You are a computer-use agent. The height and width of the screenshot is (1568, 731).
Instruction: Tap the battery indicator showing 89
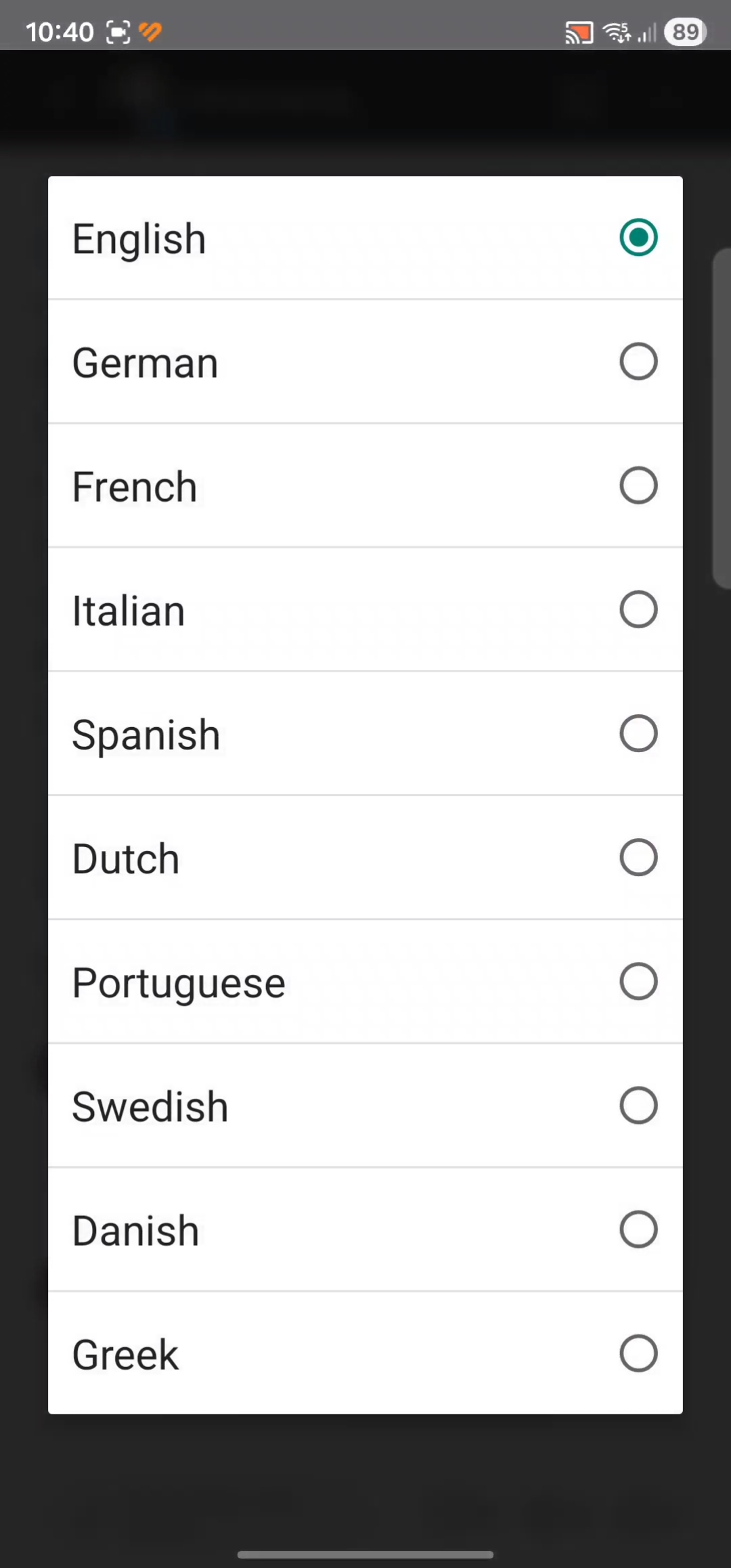tap(685, 32)
